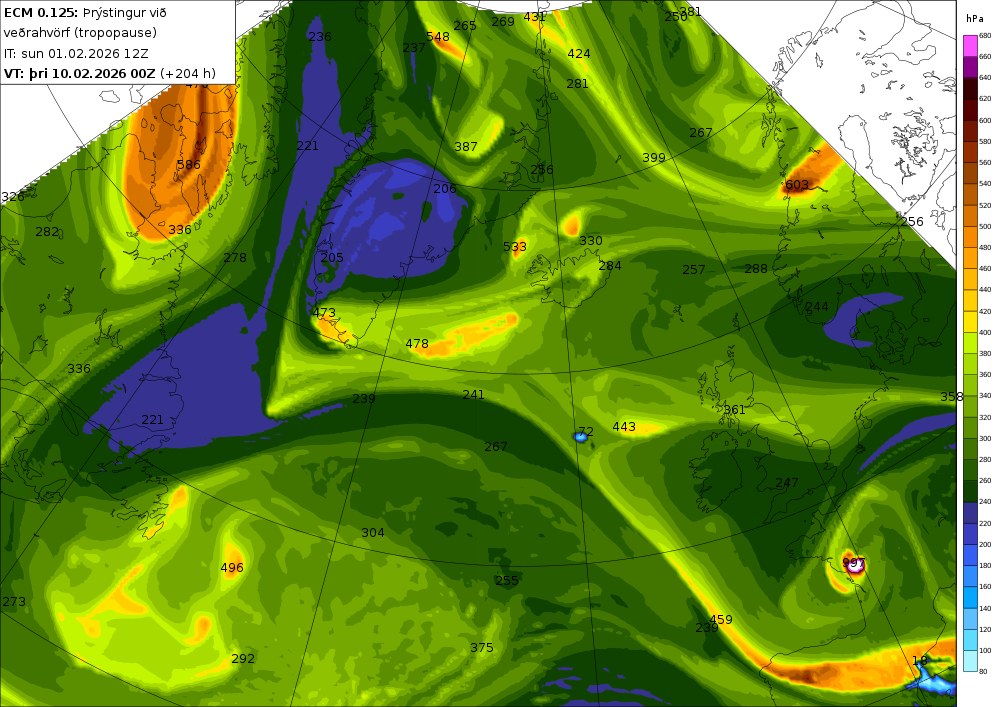Click the IT: sun 01.02.2026 12Z line
Viewport: 1000px width, 707px height.
click(x=76, y=54)
